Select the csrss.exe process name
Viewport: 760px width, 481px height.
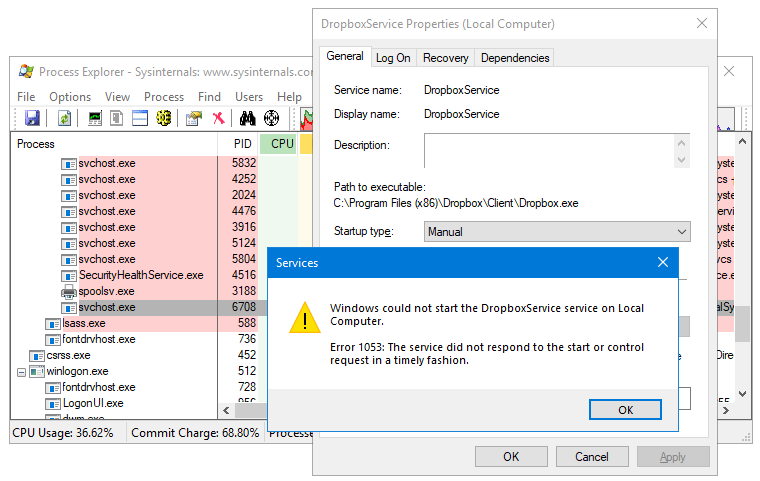pyautogui.click(x=68, y=355)
